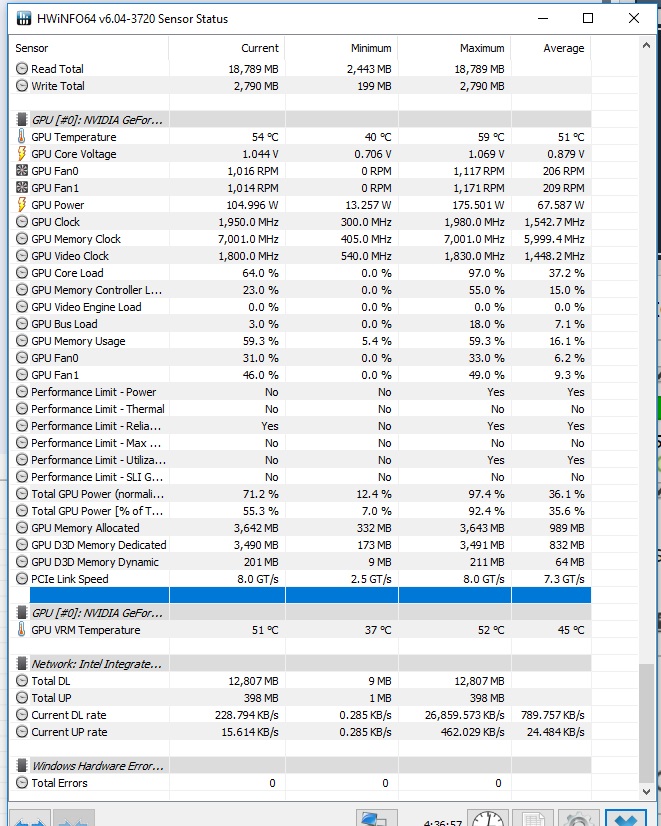Click the Current column header

(x=227, y=48)
